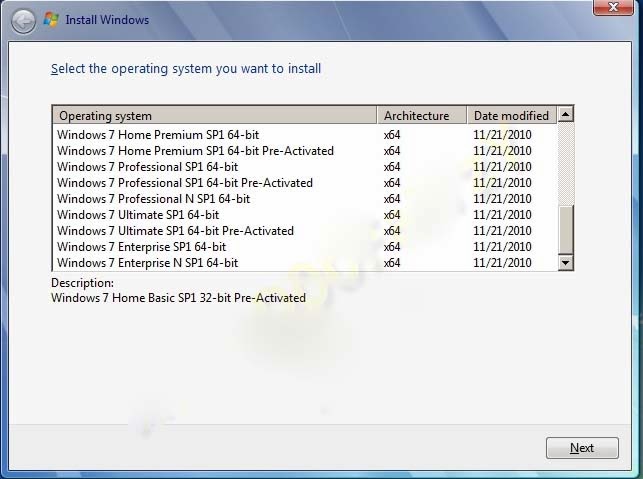Screen dimensions: 643x479
Task: Click the Install Windows title text
Action: [107, 20]
